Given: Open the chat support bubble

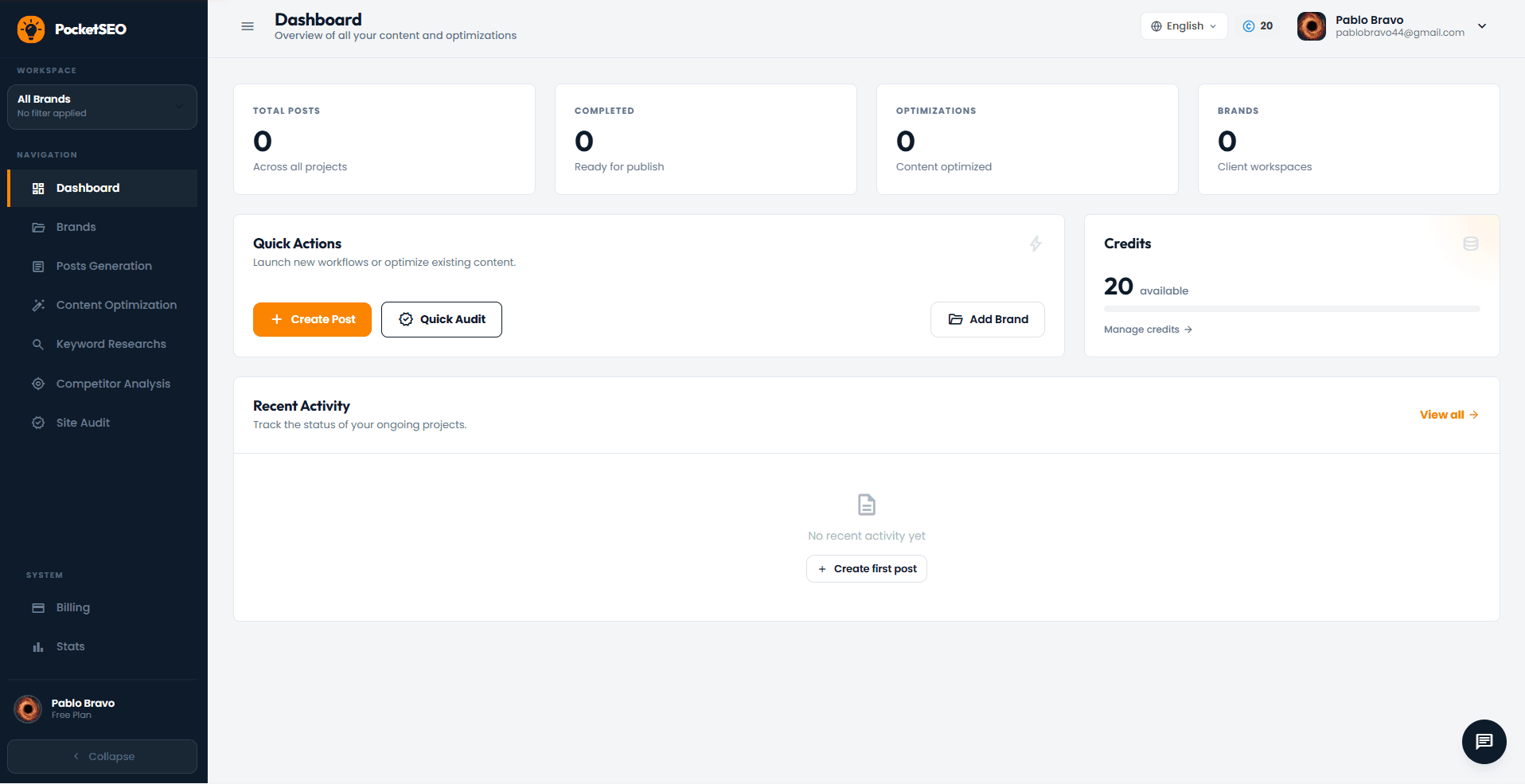Looking at the screenshot, I should 1484,742.
